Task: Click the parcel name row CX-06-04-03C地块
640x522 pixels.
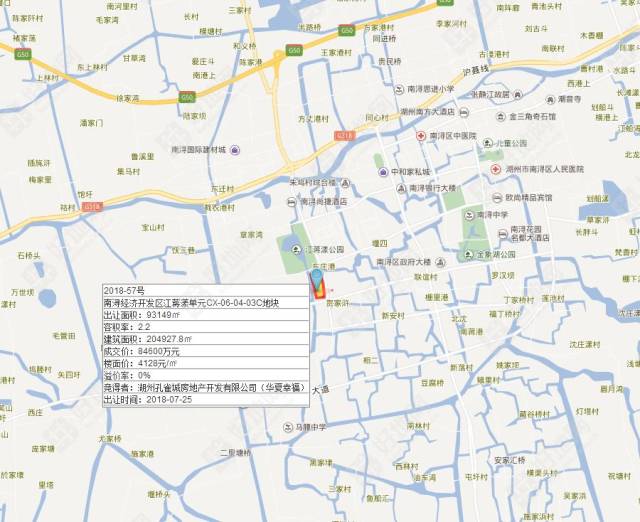Action: [x=206, y=303]
